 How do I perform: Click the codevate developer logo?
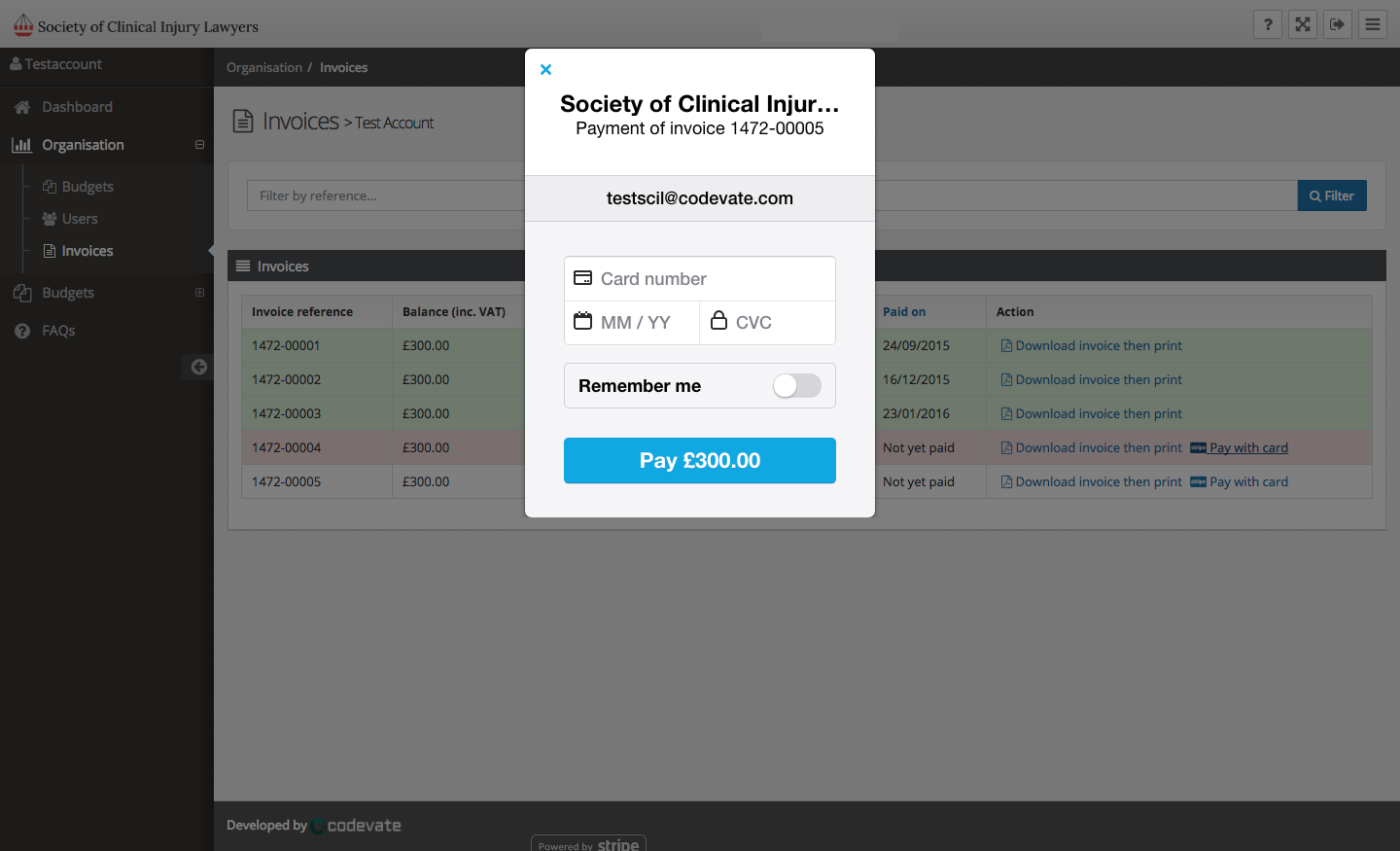pyautogui.click(x=356, y=826)
